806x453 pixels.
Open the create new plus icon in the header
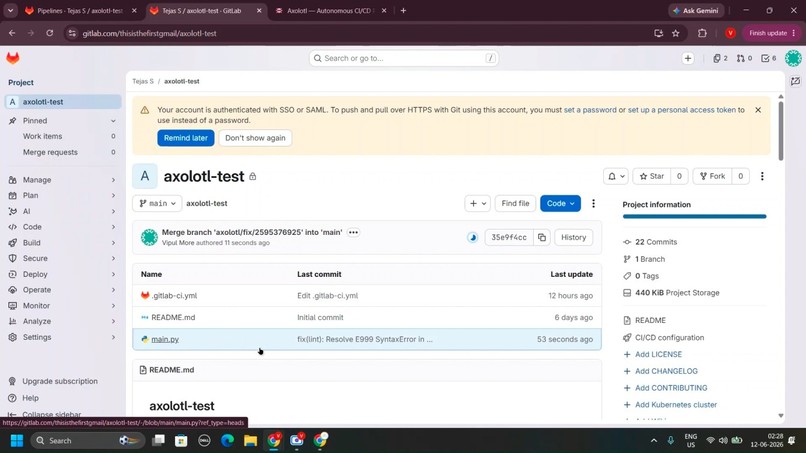click(688, 58)
